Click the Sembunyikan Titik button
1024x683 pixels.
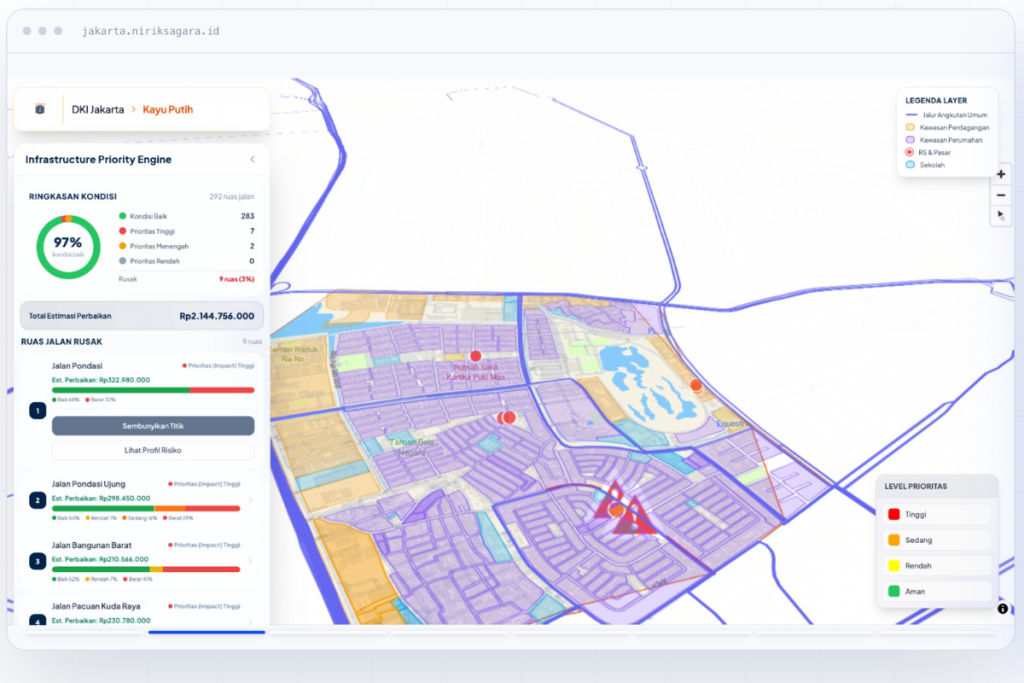[x=153, y=426]
